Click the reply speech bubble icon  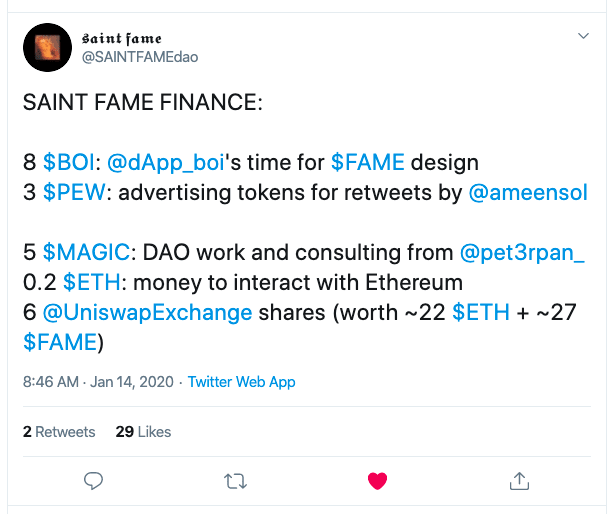coord(93,481)
